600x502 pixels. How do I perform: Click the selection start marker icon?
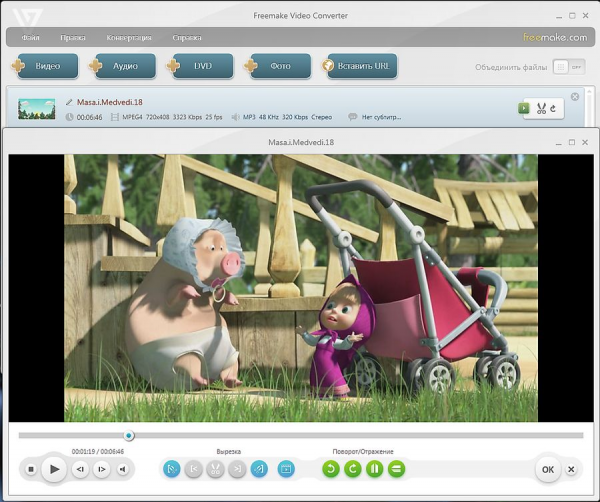tap(171, 469)
